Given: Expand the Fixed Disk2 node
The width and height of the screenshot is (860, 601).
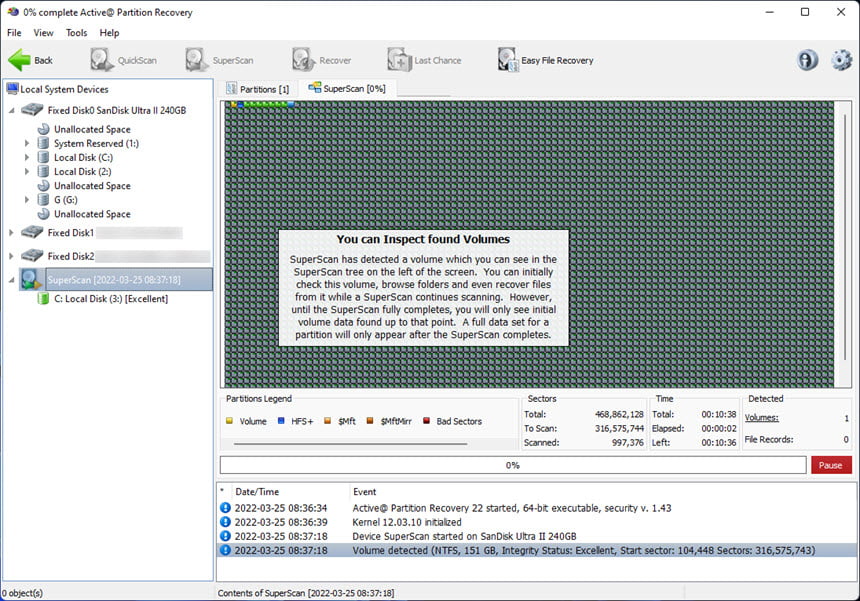Looking at the screenshot, I should pyautogui.click(x=12, y=256).
